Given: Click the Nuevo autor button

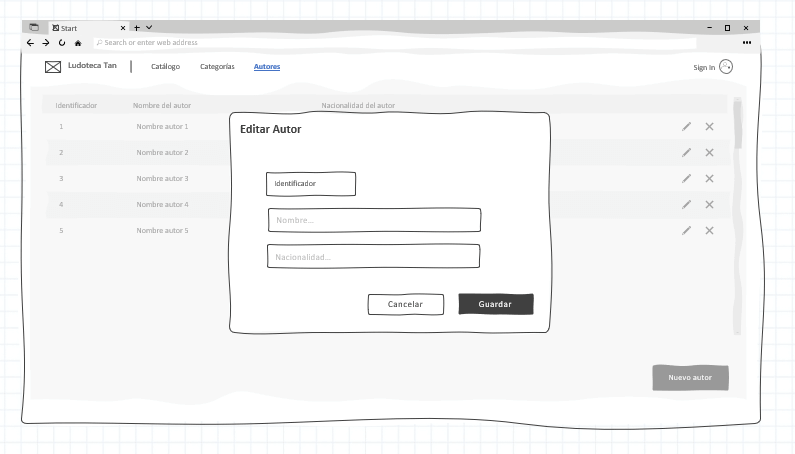Looking at the screenshot, I should tap(690, 378).
